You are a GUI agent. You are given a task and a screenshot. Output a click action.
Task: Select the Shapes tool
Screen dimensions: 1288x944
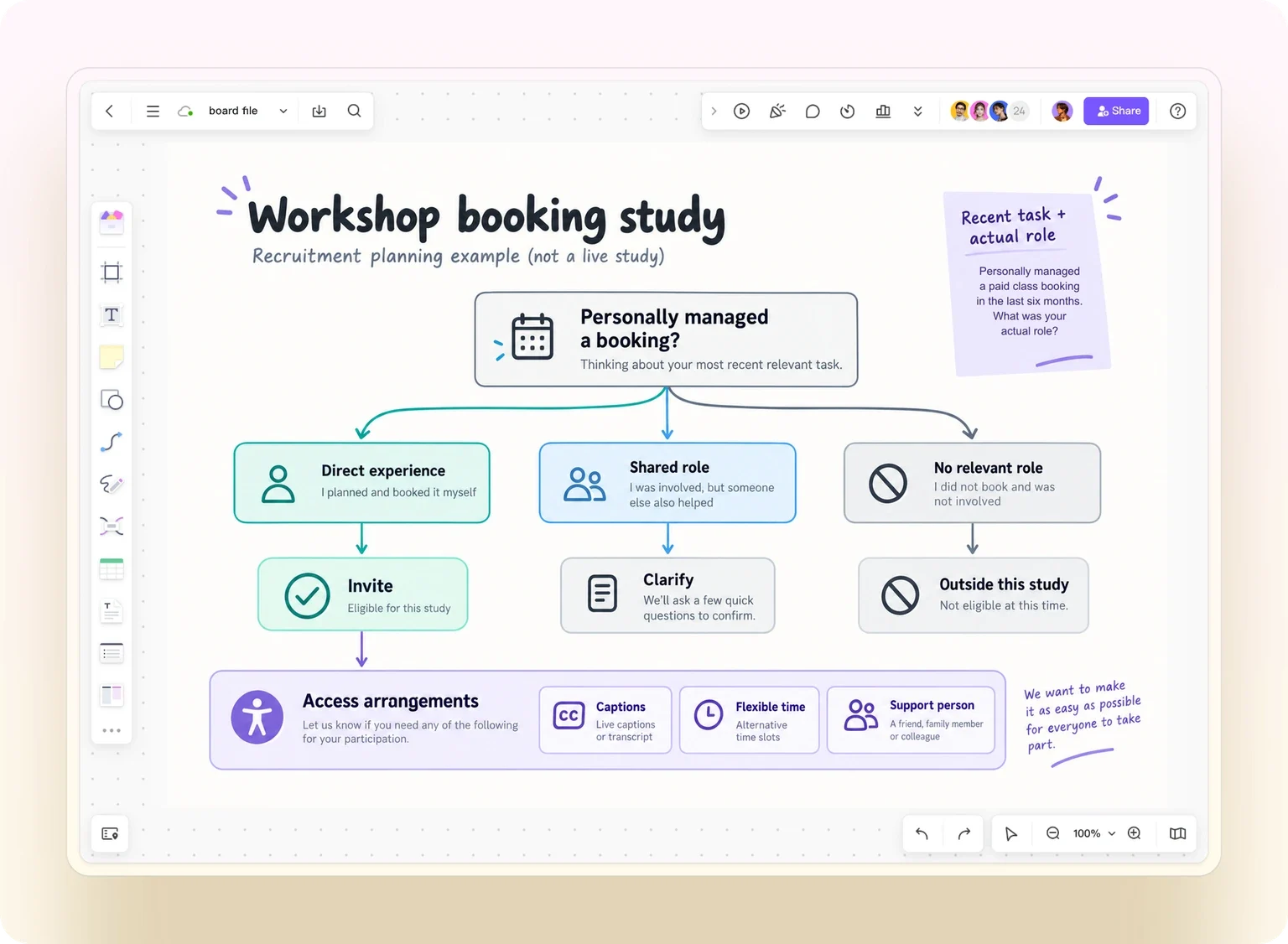point(112,400)
